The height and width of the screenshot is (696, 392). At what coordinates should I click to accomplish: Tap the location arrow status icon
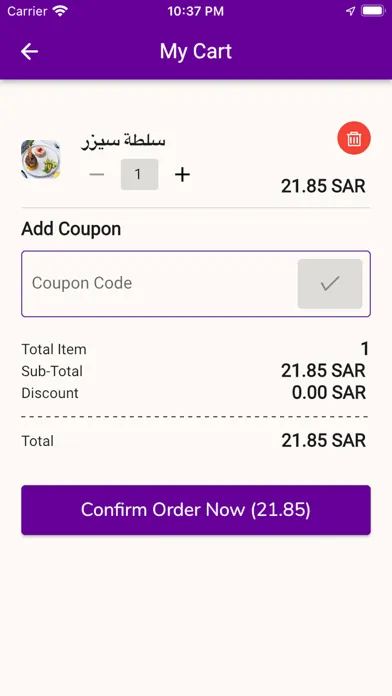(351, 11)
